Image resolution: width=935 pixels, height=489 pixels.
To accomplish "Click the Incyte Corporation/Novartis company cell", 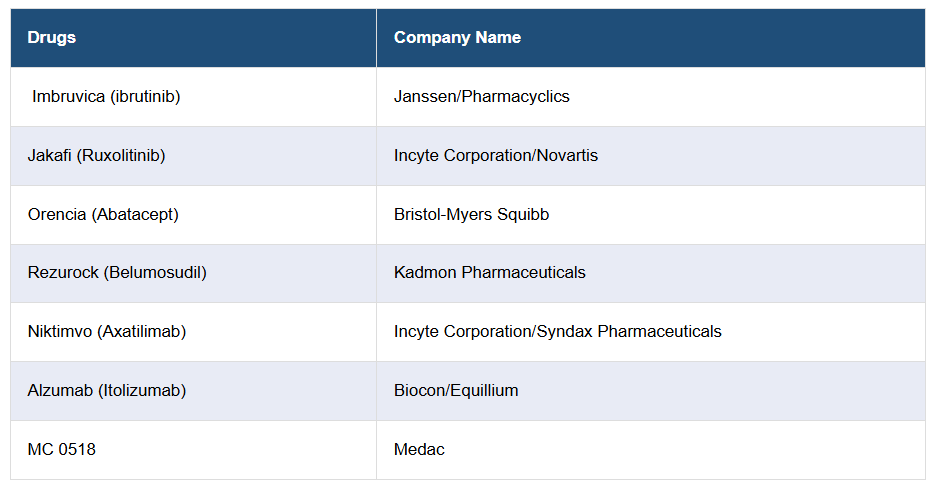I will pos(495,156).
